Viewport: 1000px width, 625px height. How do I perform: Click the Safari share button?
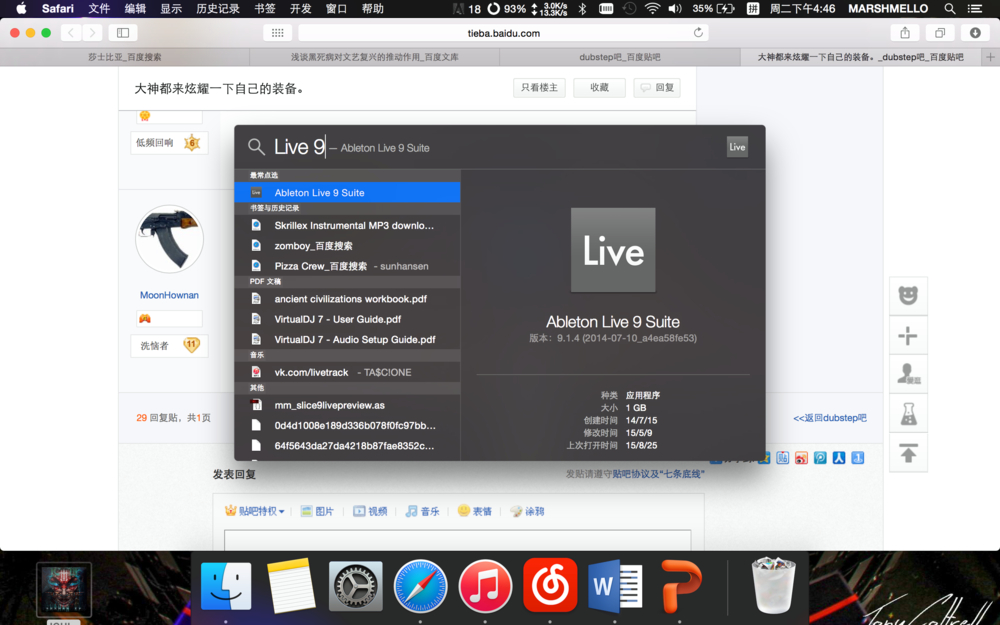coord(904,33)
